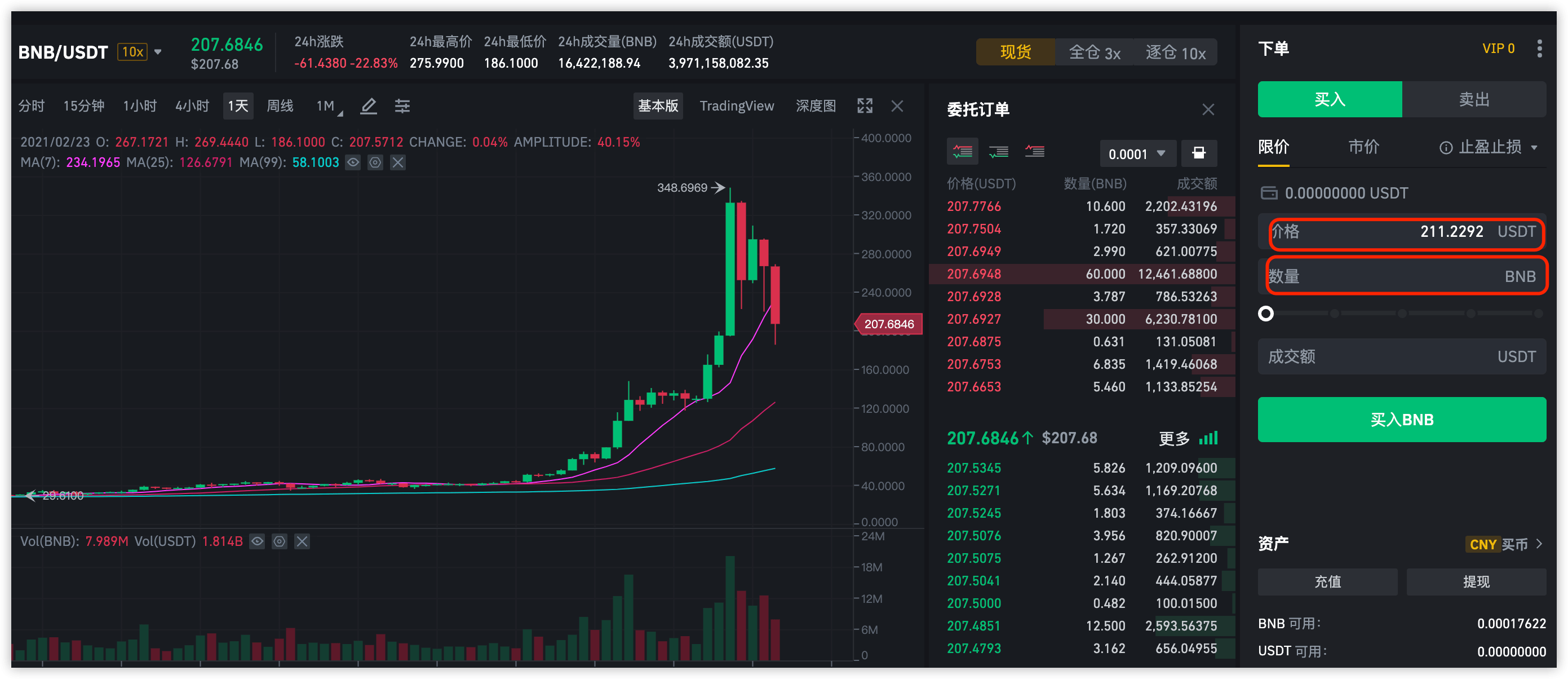Set amount slider to the 25% marker
The image size is (1568, 679).
[x=1334, y=314]
